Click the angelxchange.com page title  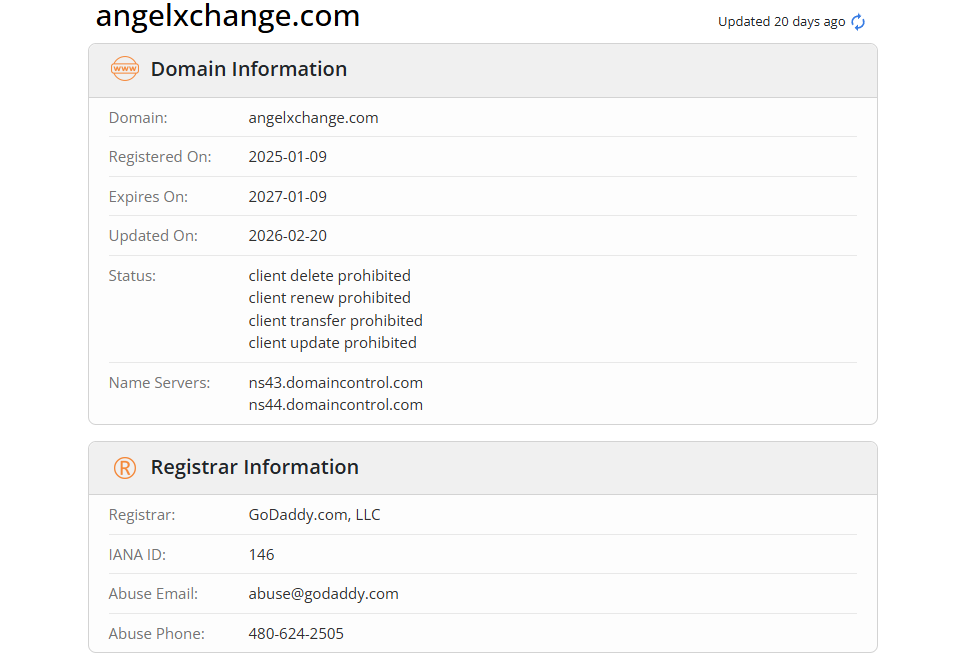(x=227, y=16)
